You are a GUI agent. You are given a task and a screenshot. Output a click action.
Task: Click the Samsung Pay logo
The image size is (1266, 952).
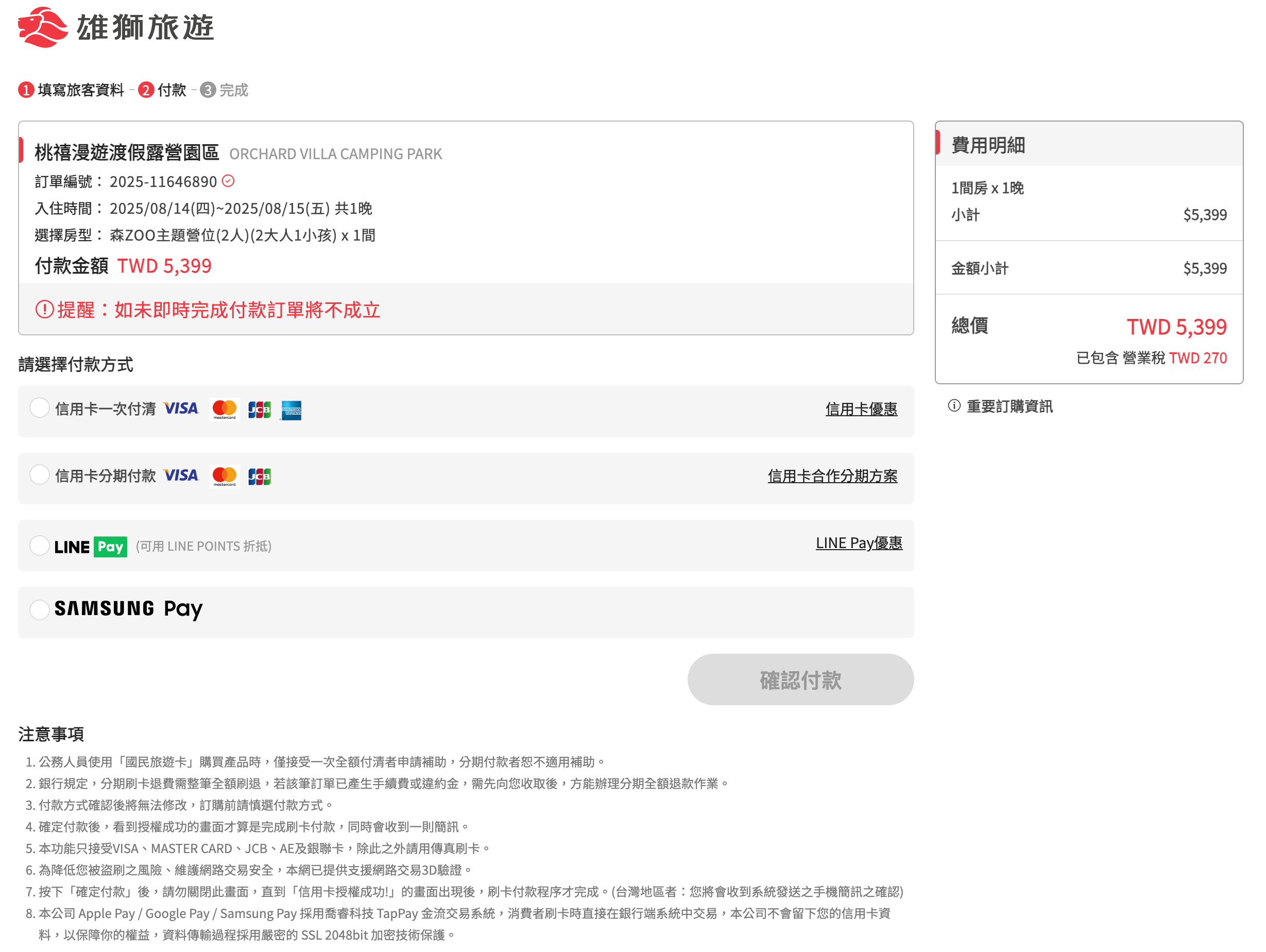point(128,609)
